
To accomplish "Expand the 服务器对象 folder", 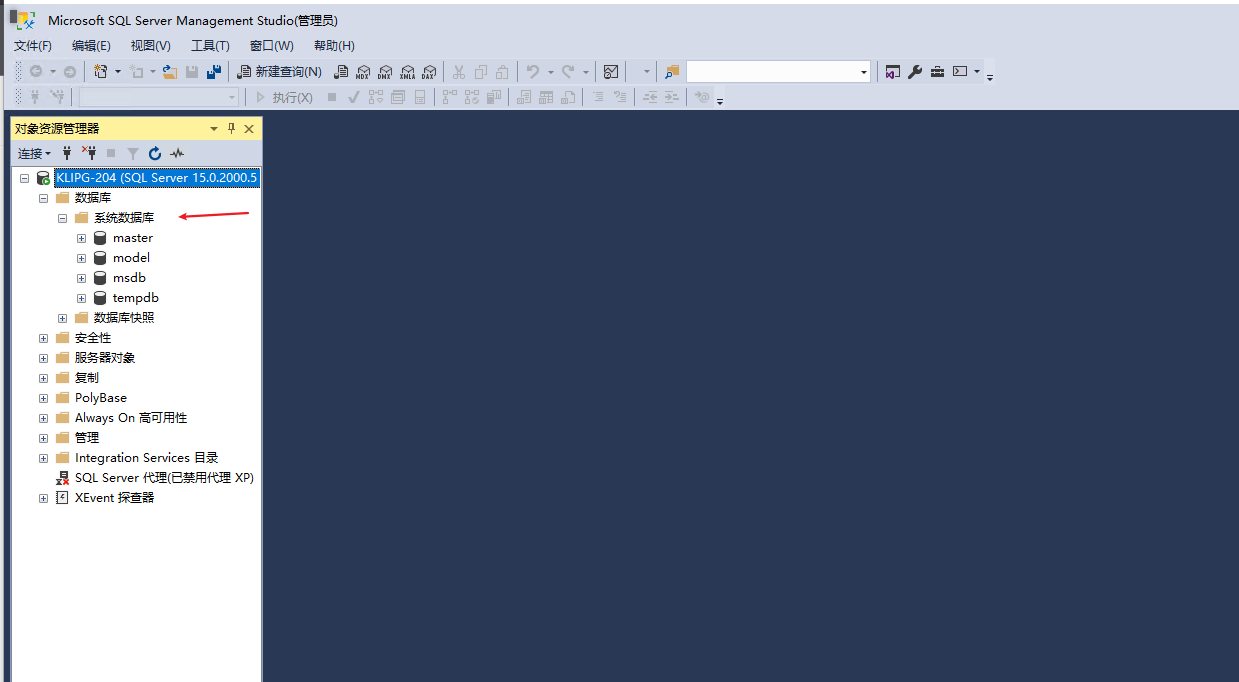I will click(43, 358).
